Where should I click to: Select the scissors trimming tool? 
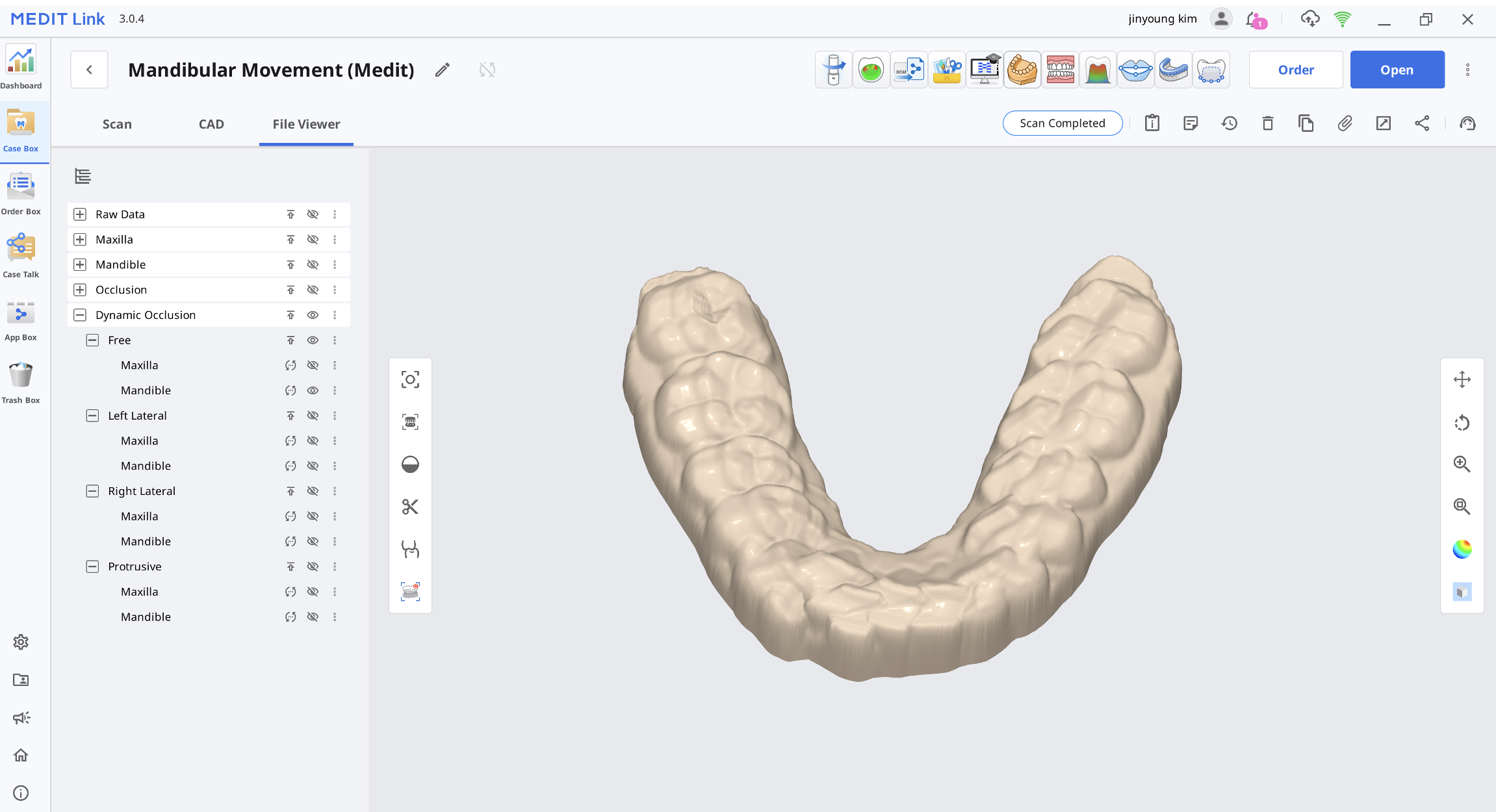[x=409, y=507]
